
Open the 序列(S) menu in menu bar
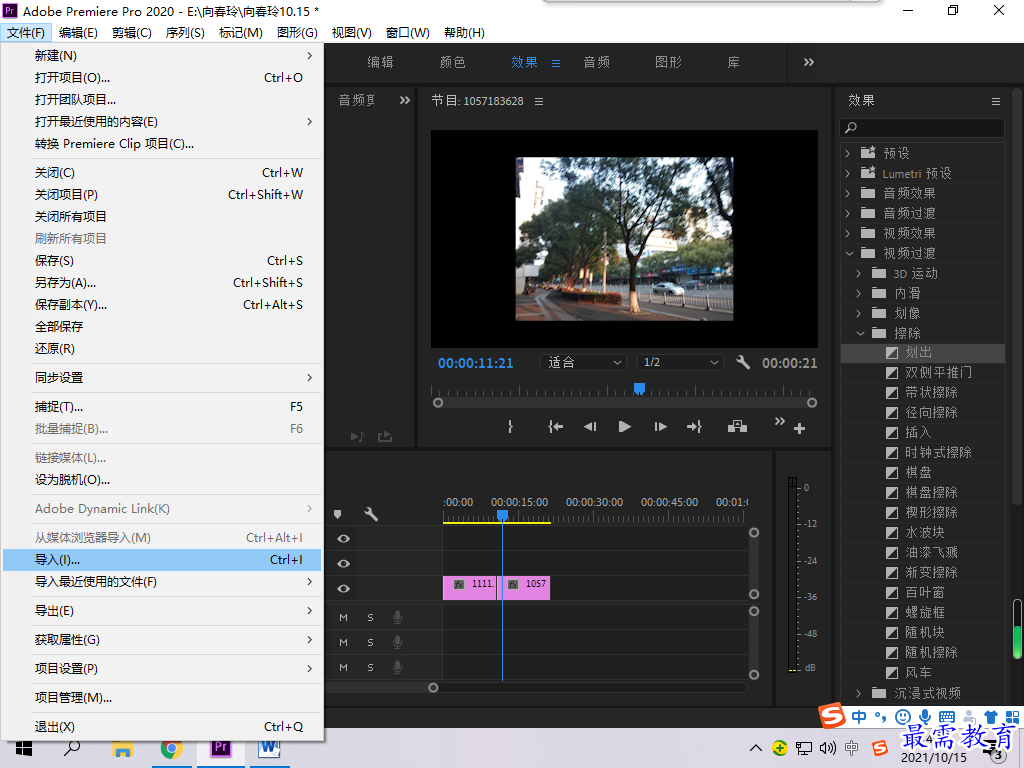coord(185,33)
